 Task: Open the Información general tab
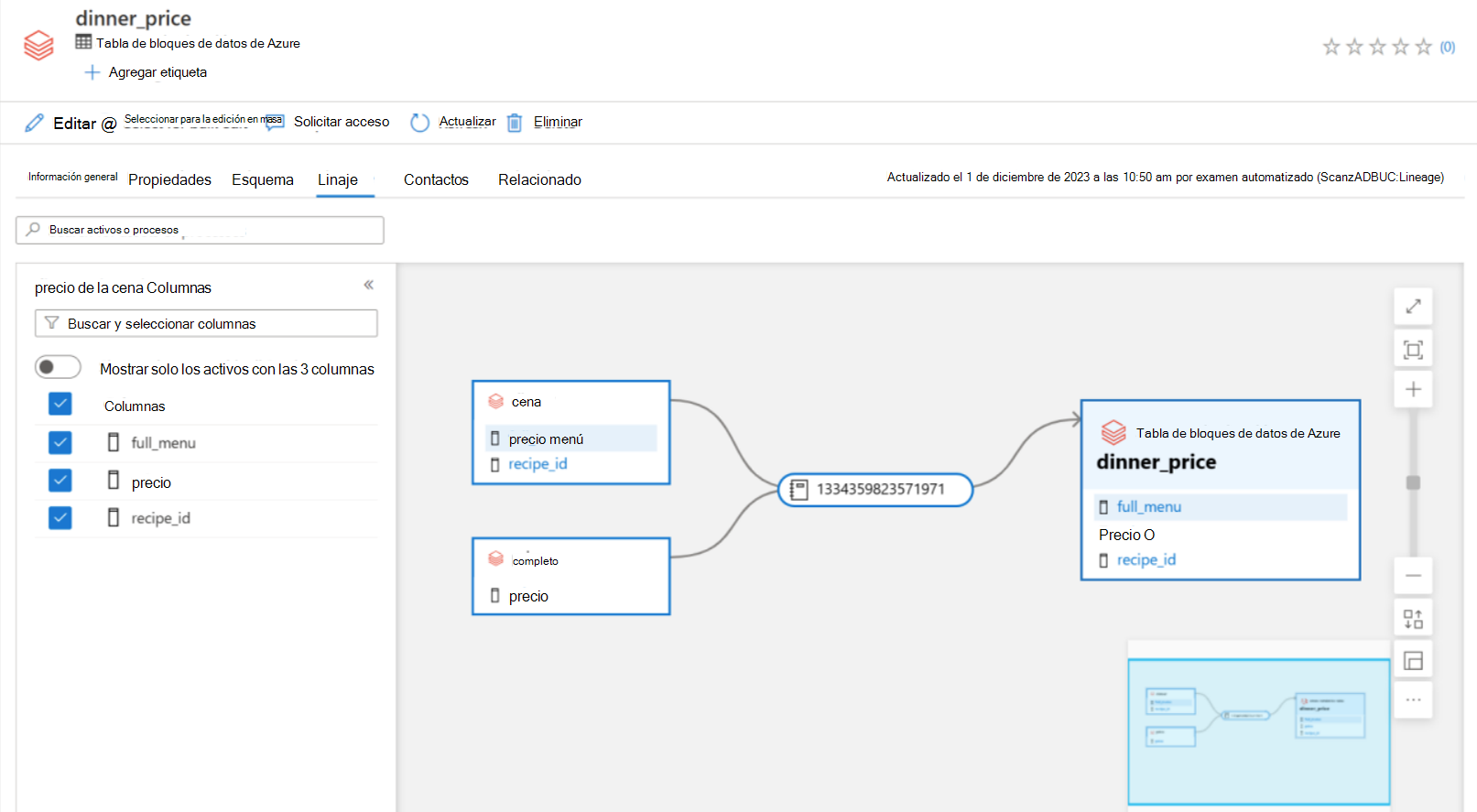tap(72, 178)
